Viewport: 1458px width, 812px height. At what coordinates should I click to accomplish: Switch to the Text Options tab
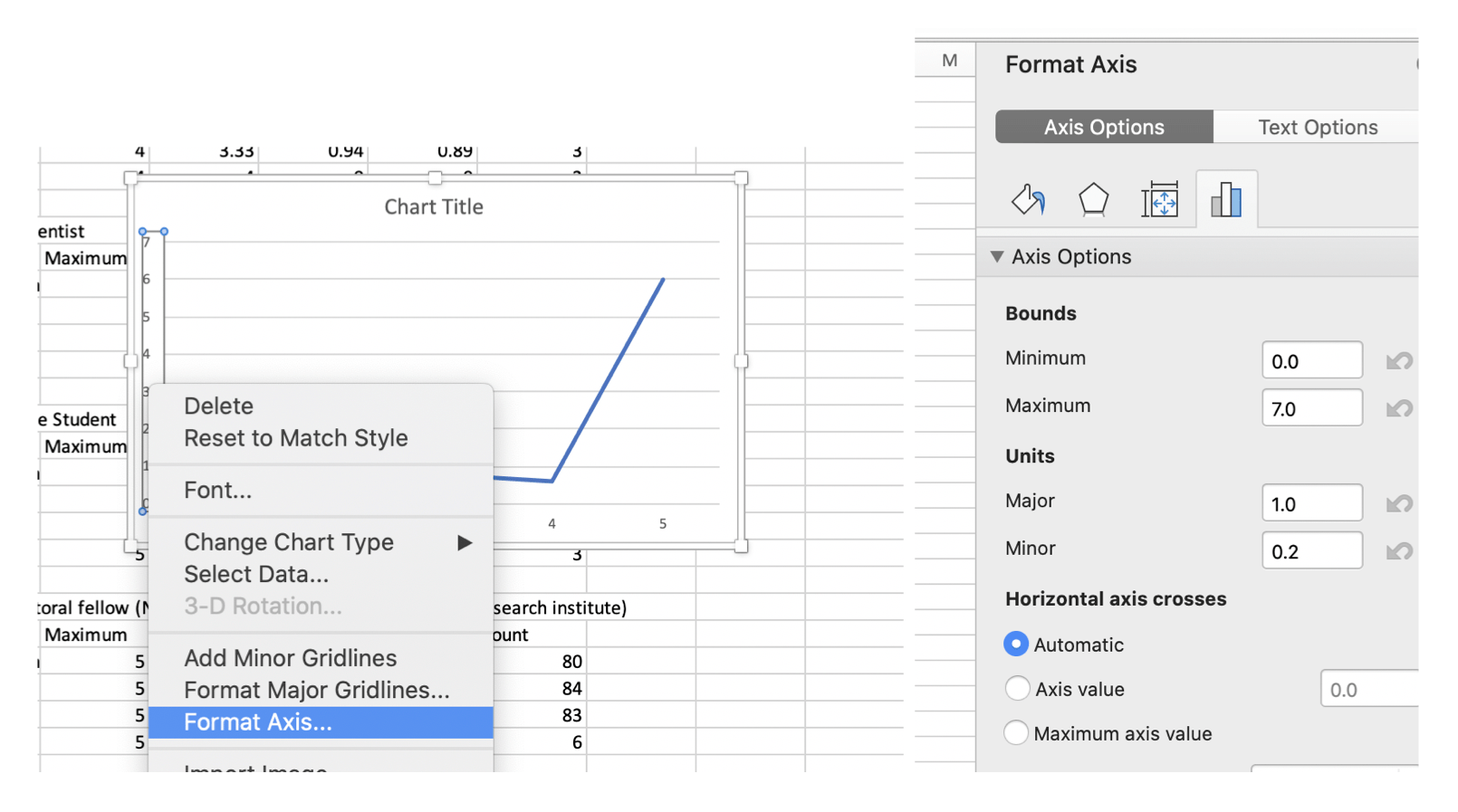(1317, 128)
